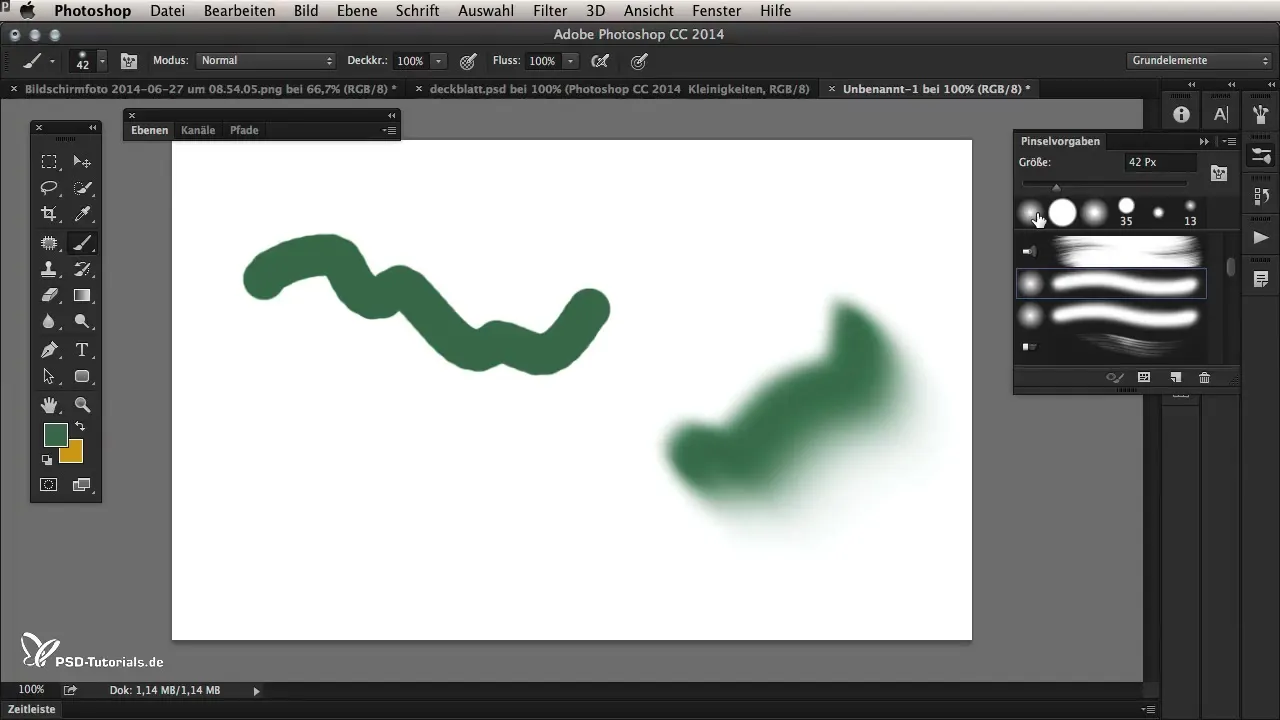The image size is (1280, 720).
Task: Select the Rectangular Marquee tool
Action: (x=48, y=162)
